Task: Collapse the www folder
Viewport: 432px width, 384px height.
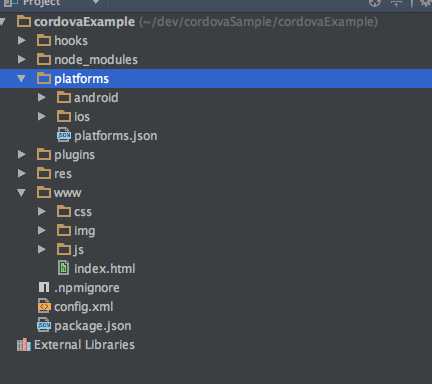Action: click(x=21, y=193)
